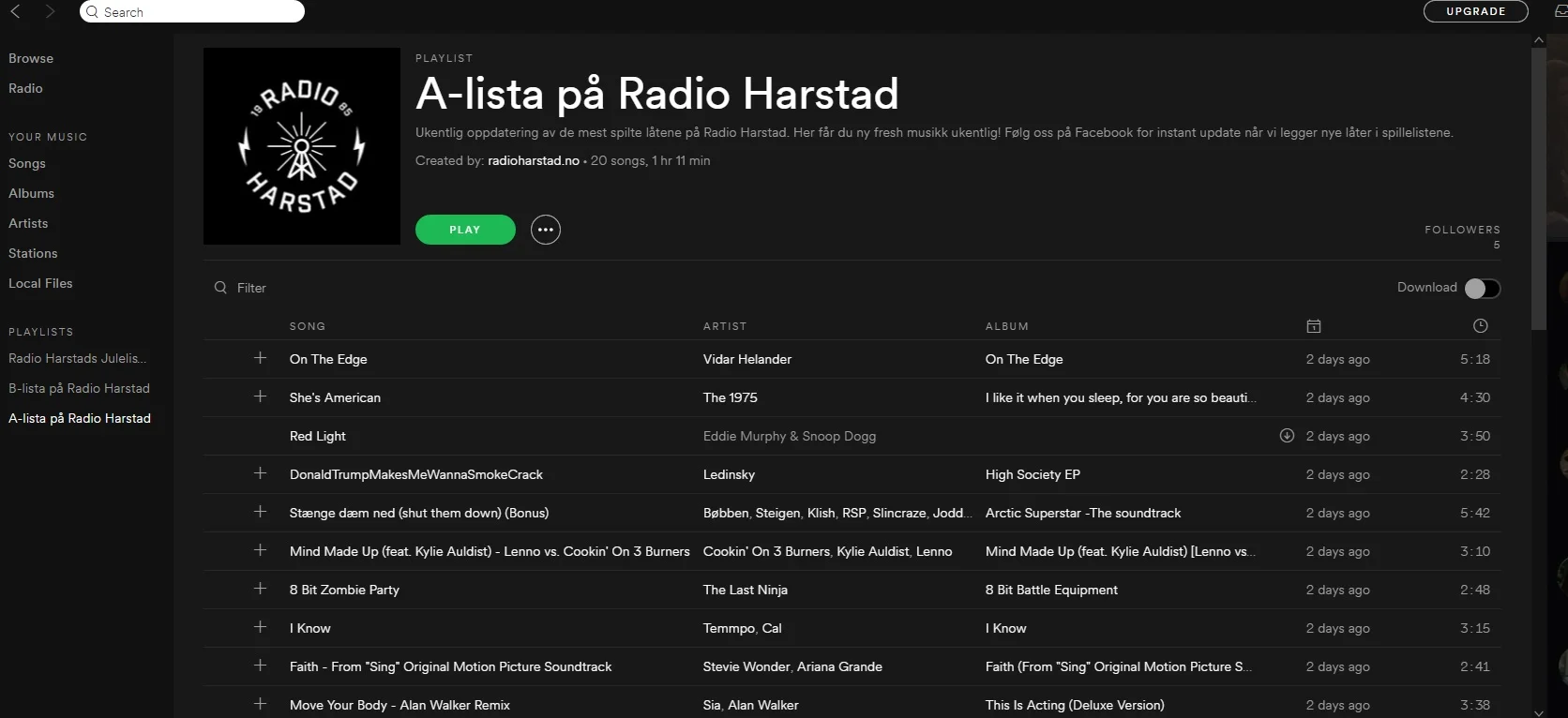Add Move Your Body to your music
This screenshot has width=1568, height=718.
tap(260, 704)
